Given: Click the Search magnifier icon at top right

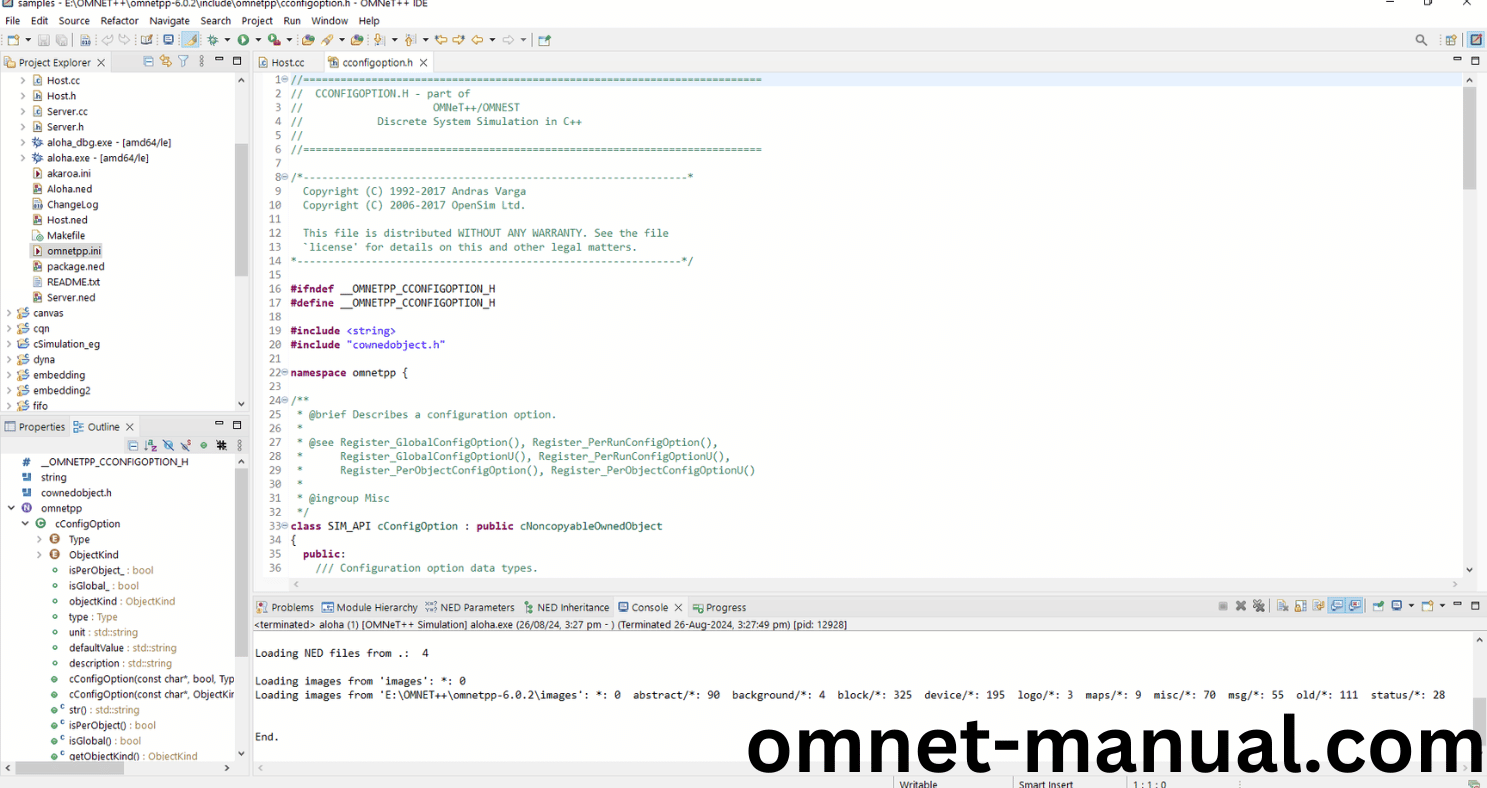Looking at the screenshot, I should (1421, 40).
